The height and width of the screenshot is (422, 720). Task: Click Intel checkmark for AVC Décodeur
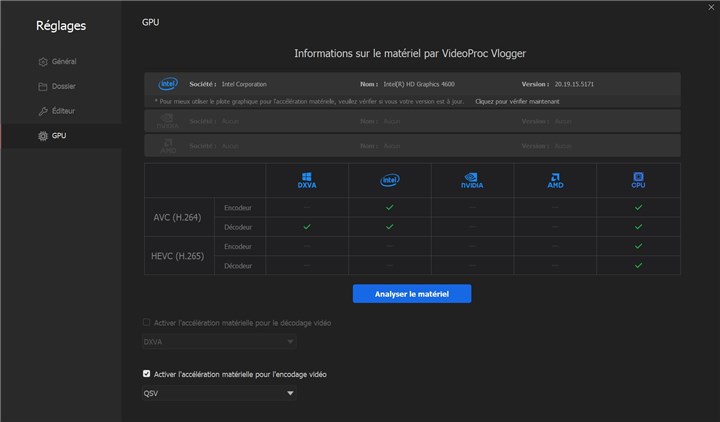point(389,227)
